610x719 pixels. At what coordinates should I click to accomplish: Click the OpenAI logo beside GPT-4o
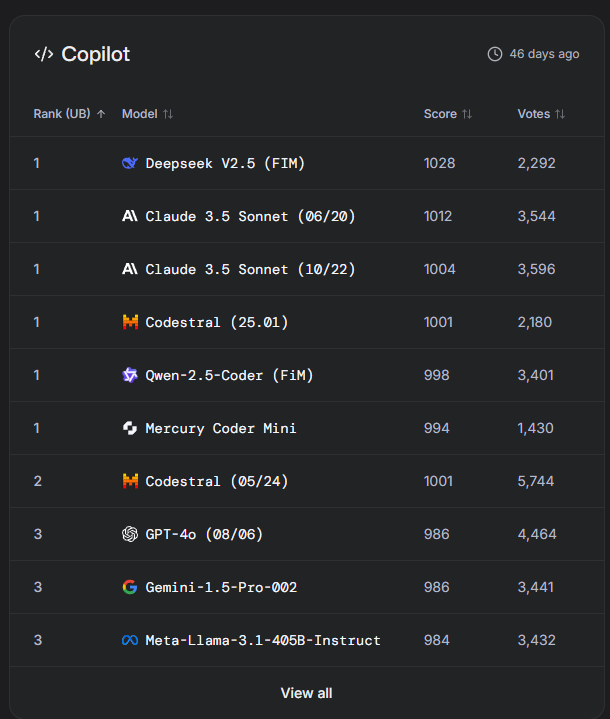(x=130, y=534)
